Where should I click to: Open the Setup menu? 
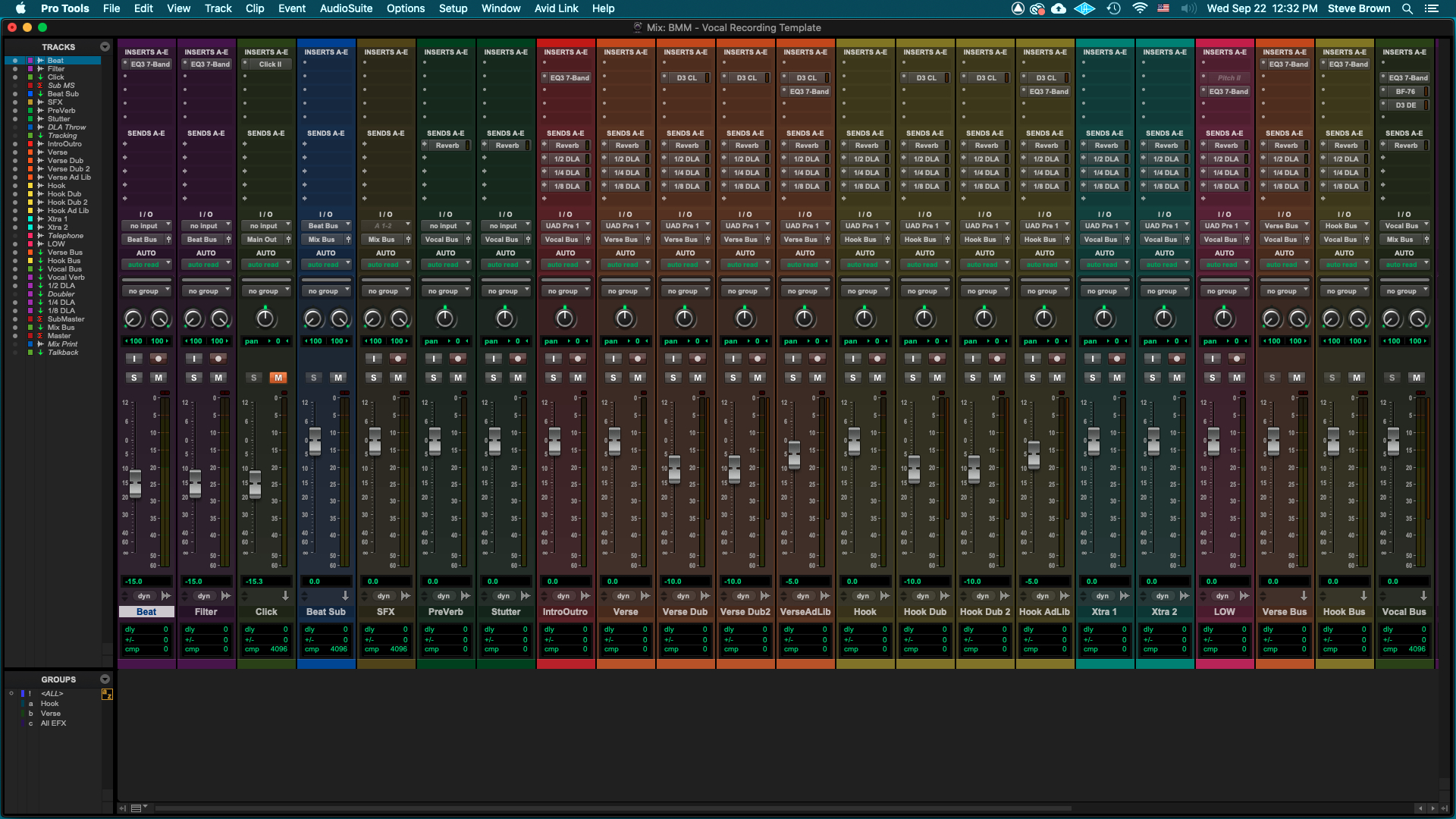453,8
